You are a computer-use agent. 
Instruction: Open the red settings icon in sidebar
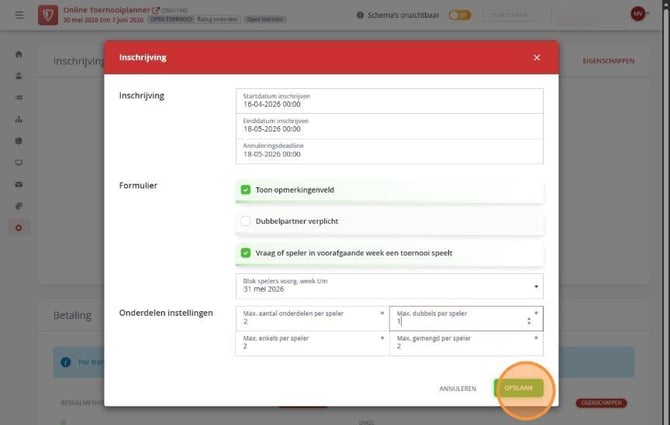pyautogui.click(x=18, y=228)
